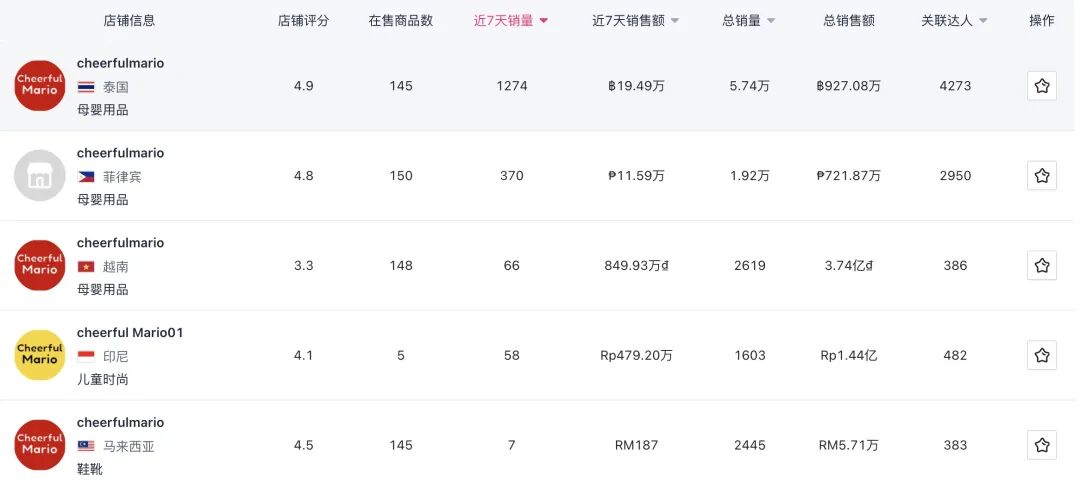
Task: Sort by 近7天销售额 column
Action: coord(635,21)
